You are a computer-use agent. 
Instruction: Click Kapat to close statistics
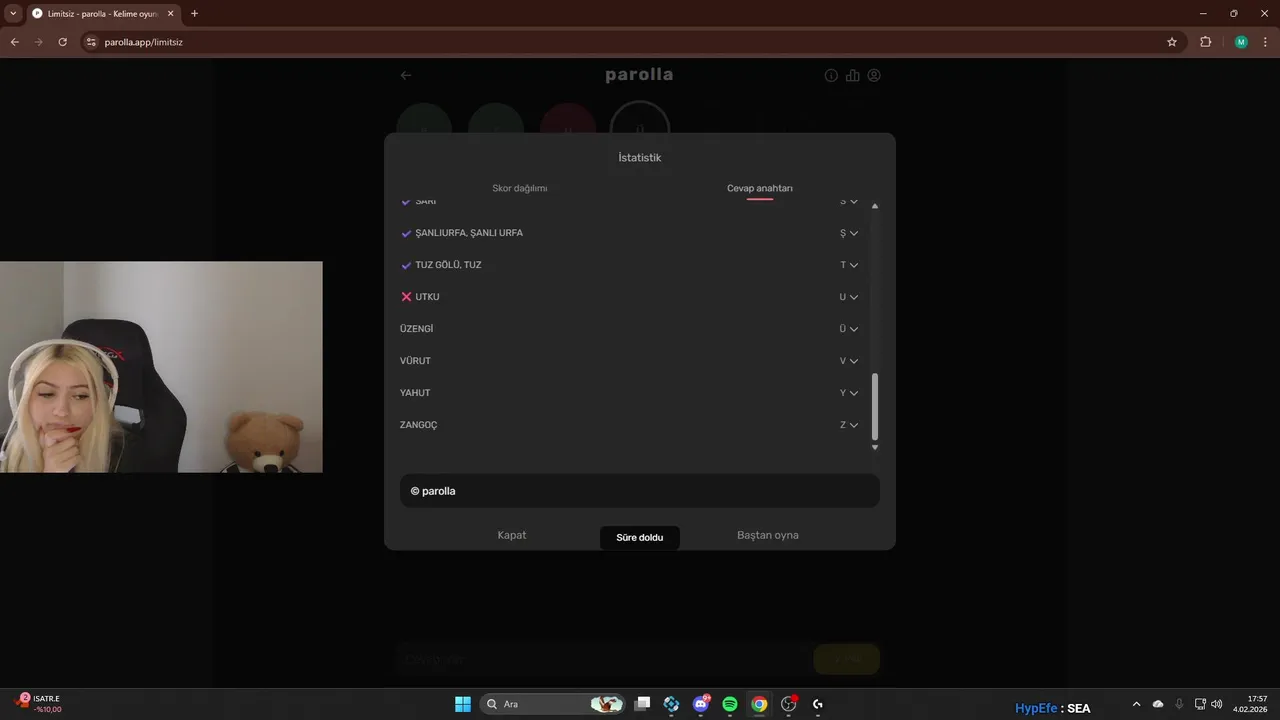point(512,535)
